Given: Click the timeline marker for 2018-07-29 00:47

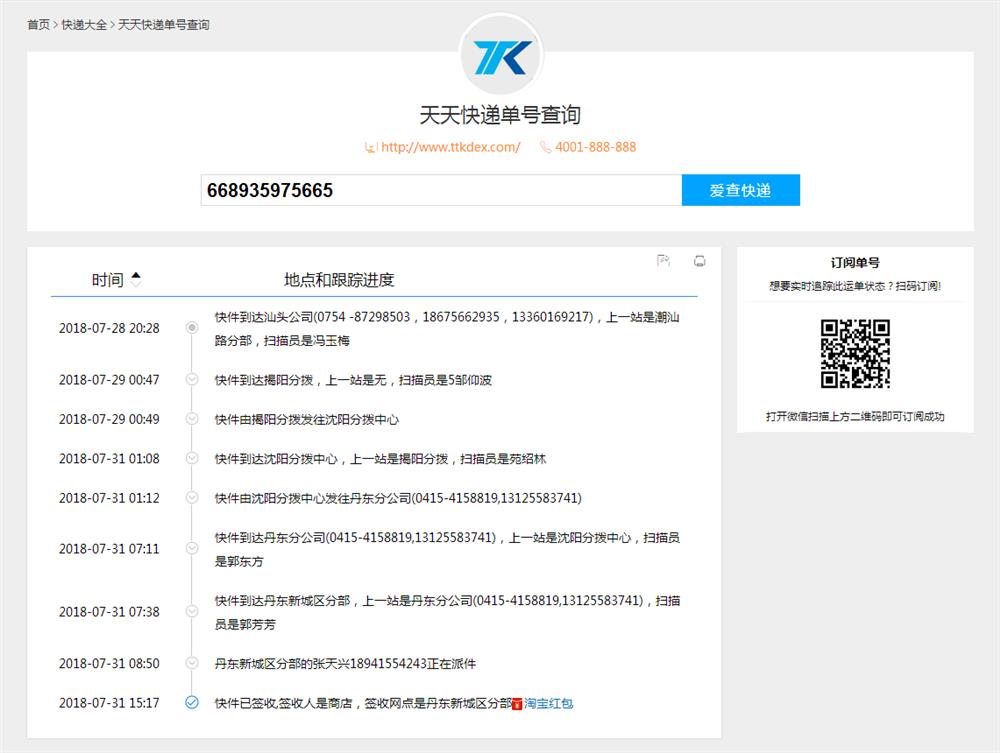Looking at the screenshot, I should [x=191, y=379].
